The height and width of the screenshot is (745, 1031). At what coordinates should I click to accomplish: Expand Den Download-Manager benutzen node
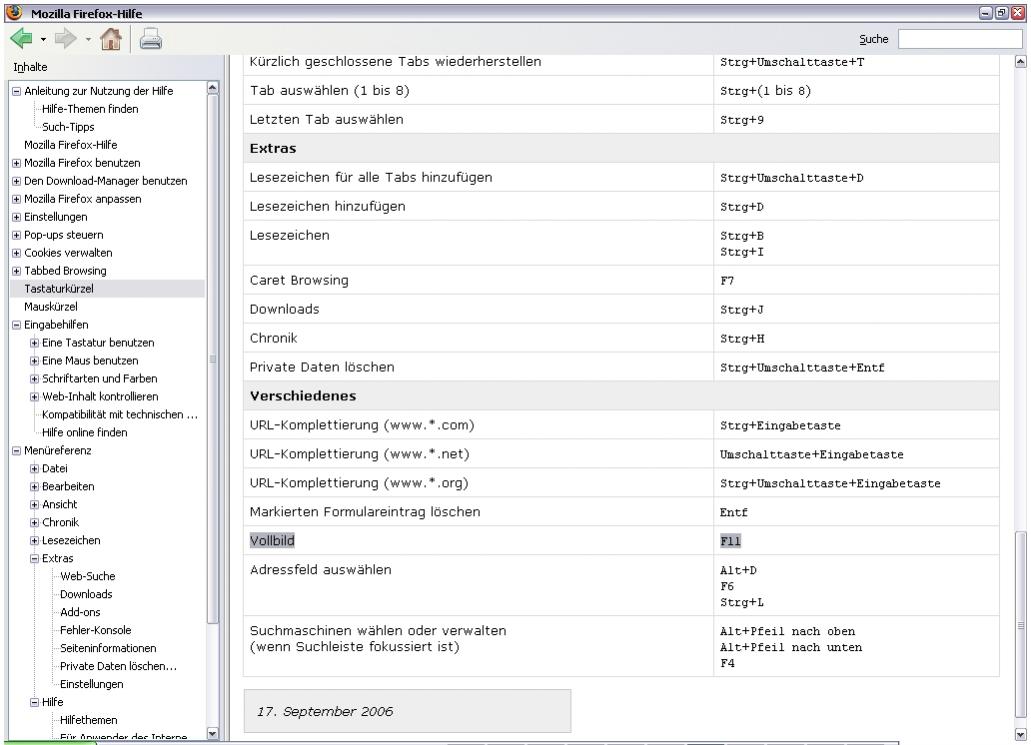coord(16,181)
